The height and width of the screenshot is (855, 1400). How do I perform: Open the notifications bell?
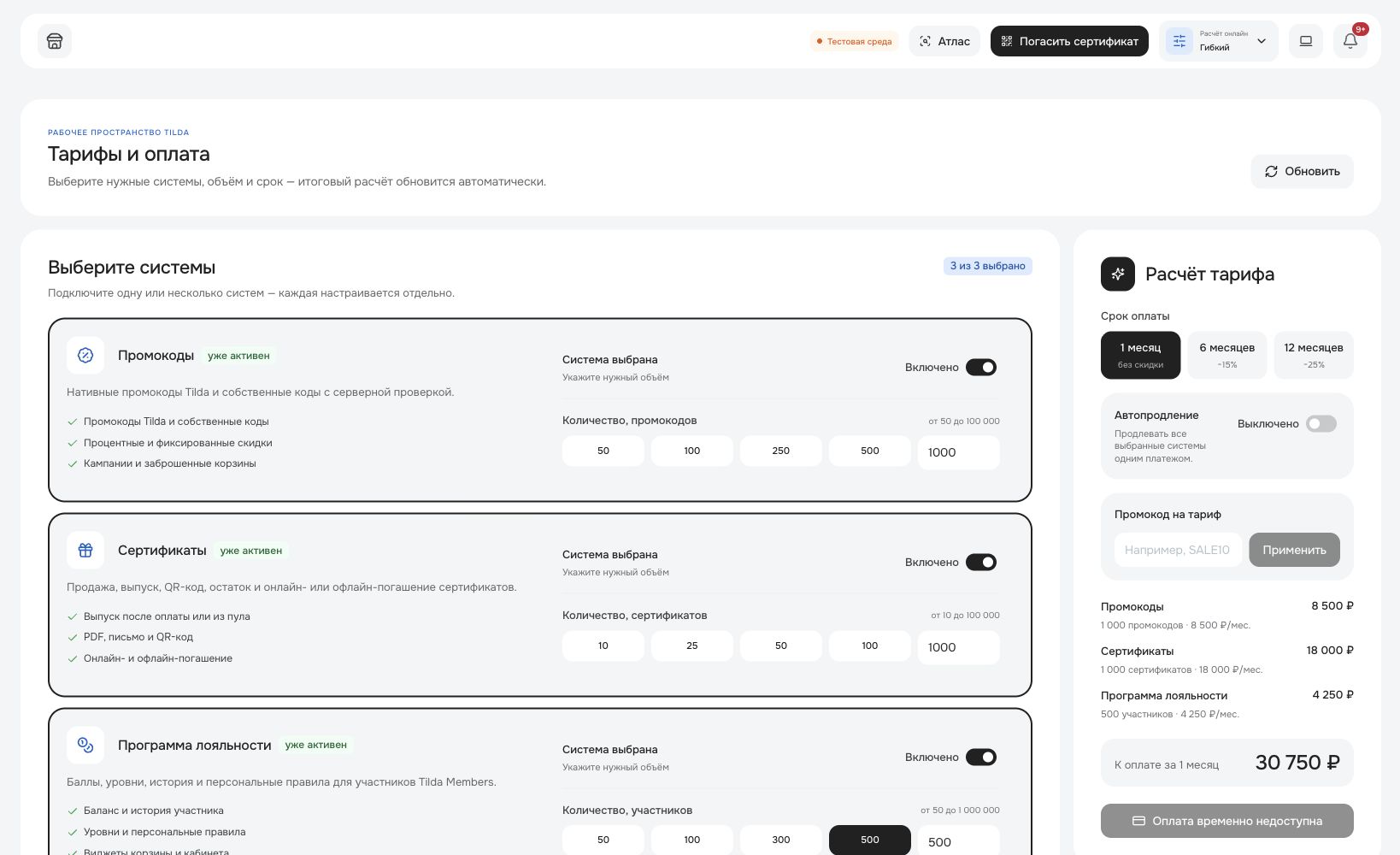tap(1350, 41)
